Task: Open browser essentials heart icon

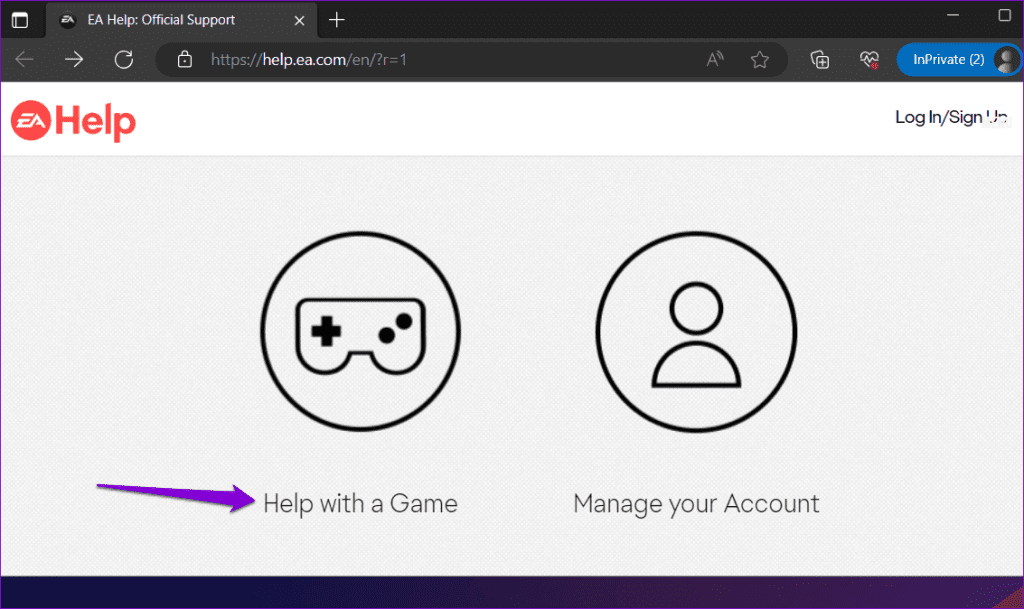Action: 869,60
